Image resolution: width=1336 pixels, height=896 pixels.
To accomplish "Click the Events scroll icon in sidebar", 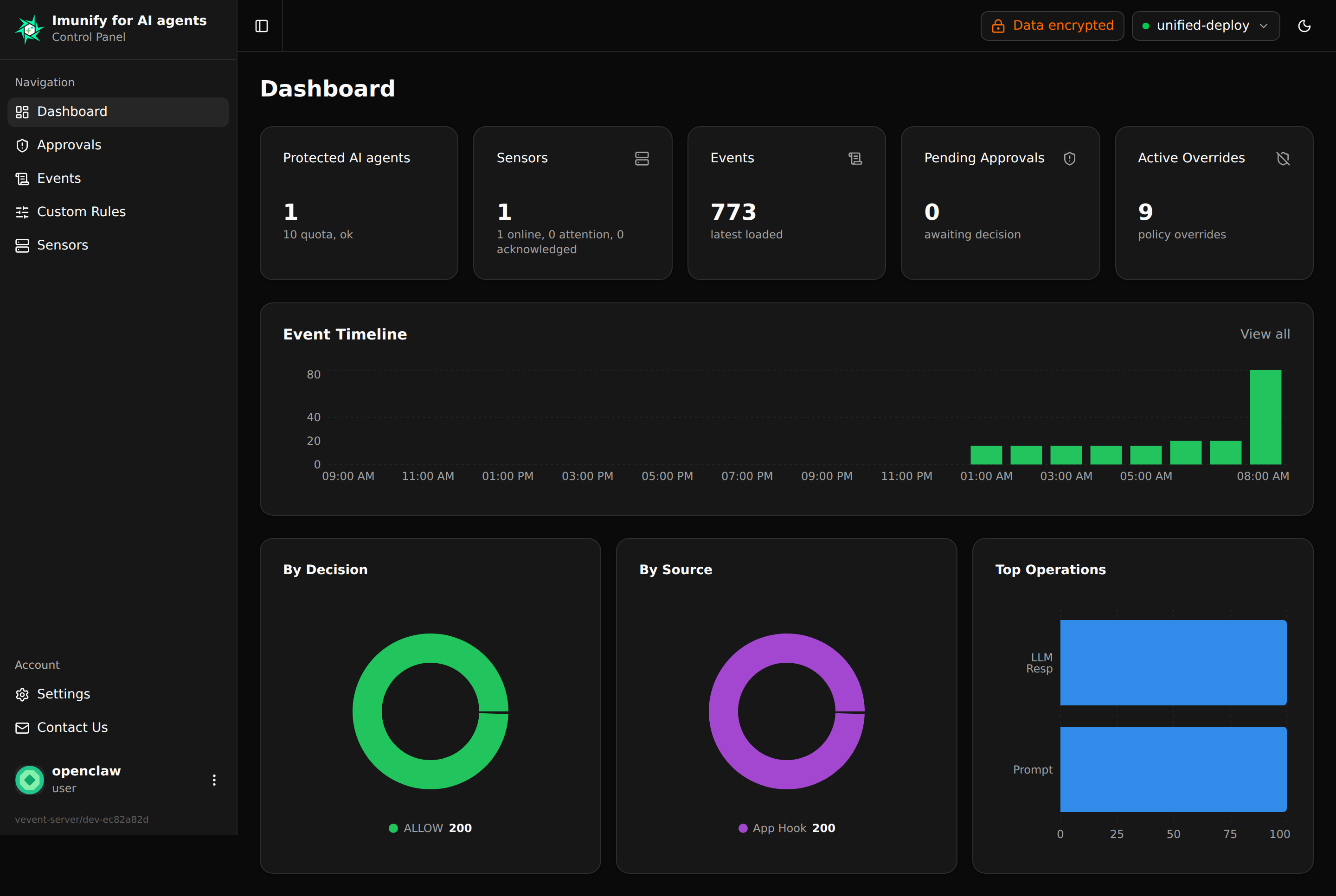I will (x=22, y=179).
